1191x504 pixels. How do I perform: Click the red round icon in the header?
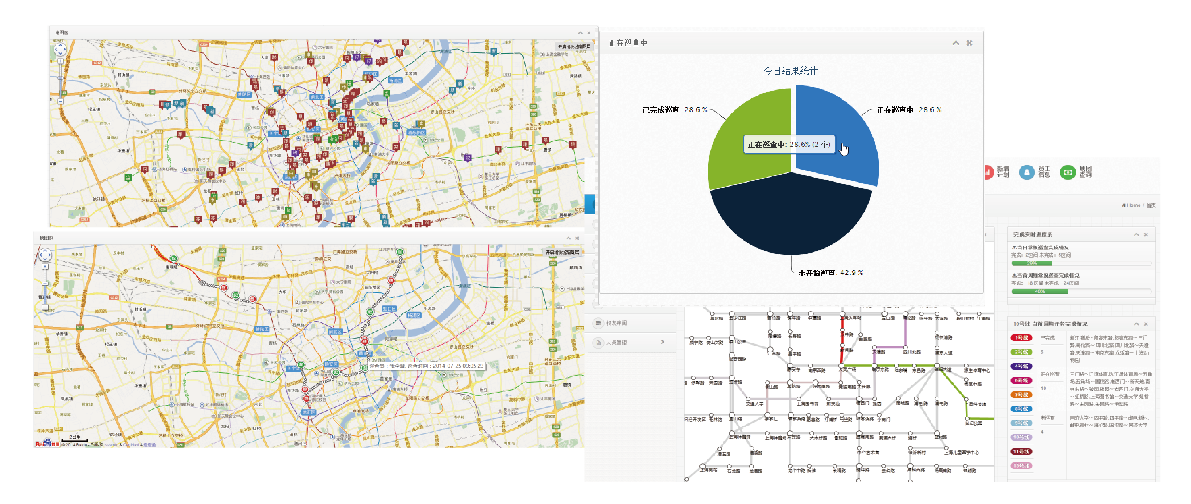tap(987, 173)
